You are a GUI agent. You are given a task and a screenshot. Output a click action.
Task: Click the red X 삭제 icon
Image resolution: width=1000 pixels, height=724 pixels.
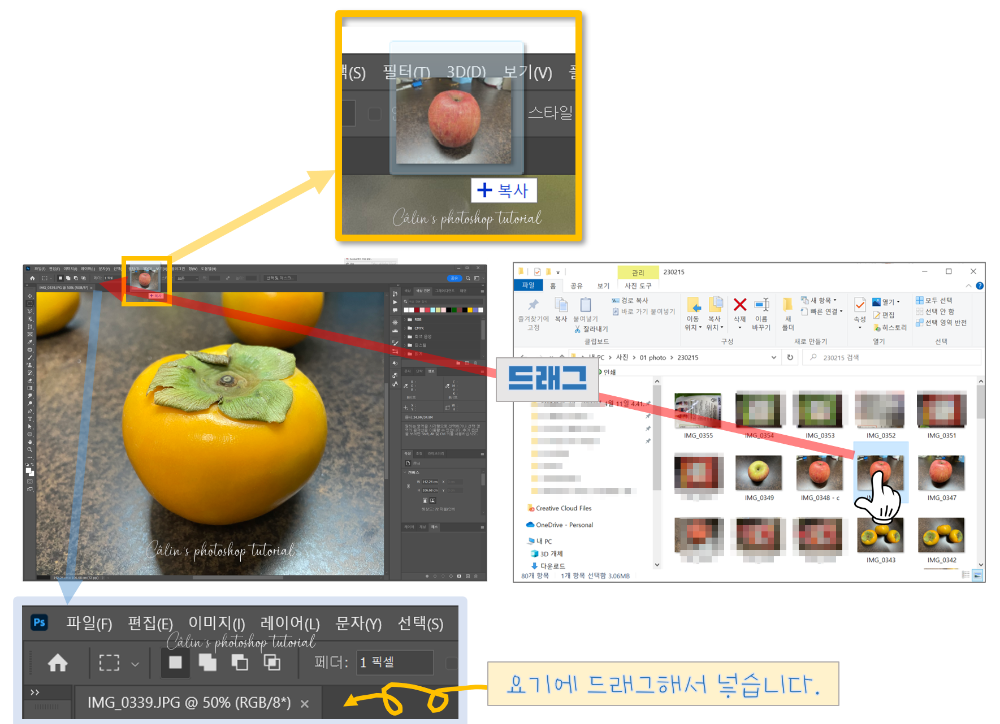point(740,305)
